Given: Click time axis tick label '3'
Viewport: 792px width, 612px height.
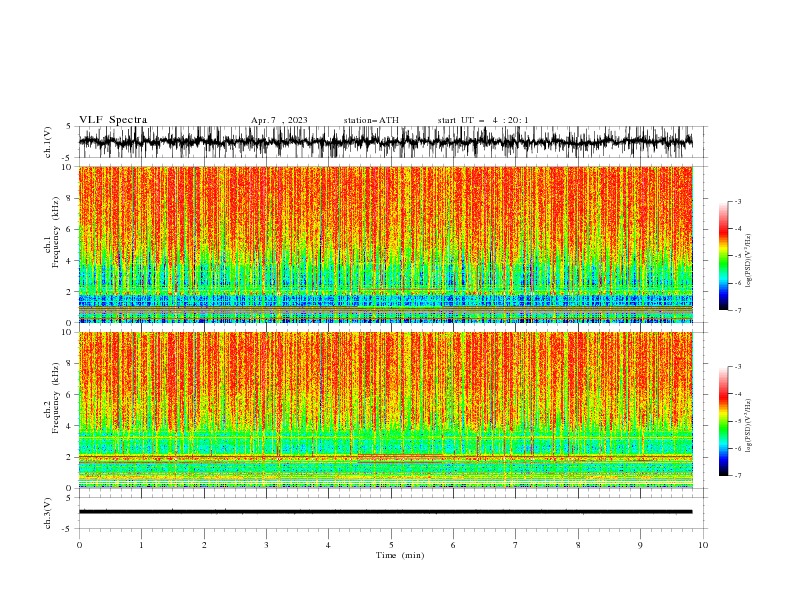Looking at the screenshot, I should [x=266, y=545].
